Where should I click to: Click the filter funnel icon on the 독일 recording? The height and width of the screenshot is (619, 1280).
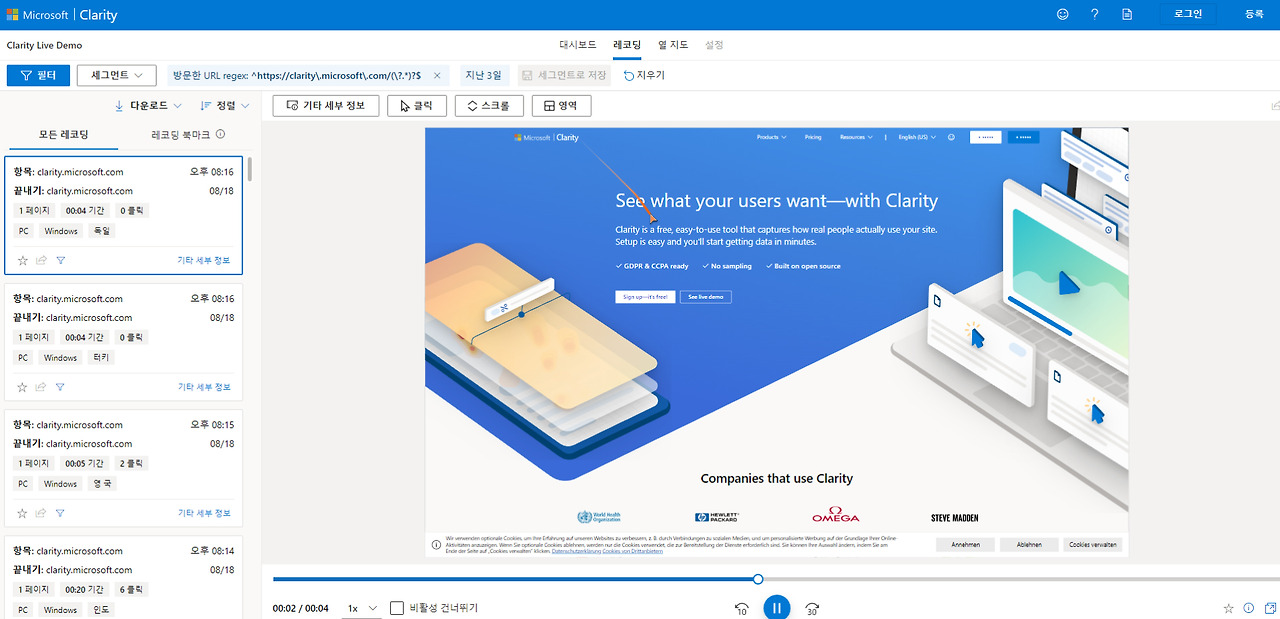coord(60,260)
